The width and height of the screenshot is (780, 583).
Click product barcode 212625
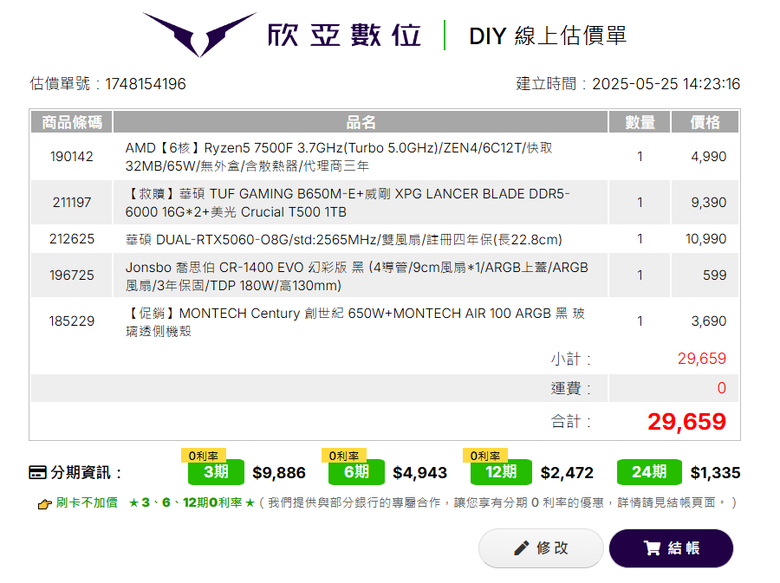coord(72,239)
